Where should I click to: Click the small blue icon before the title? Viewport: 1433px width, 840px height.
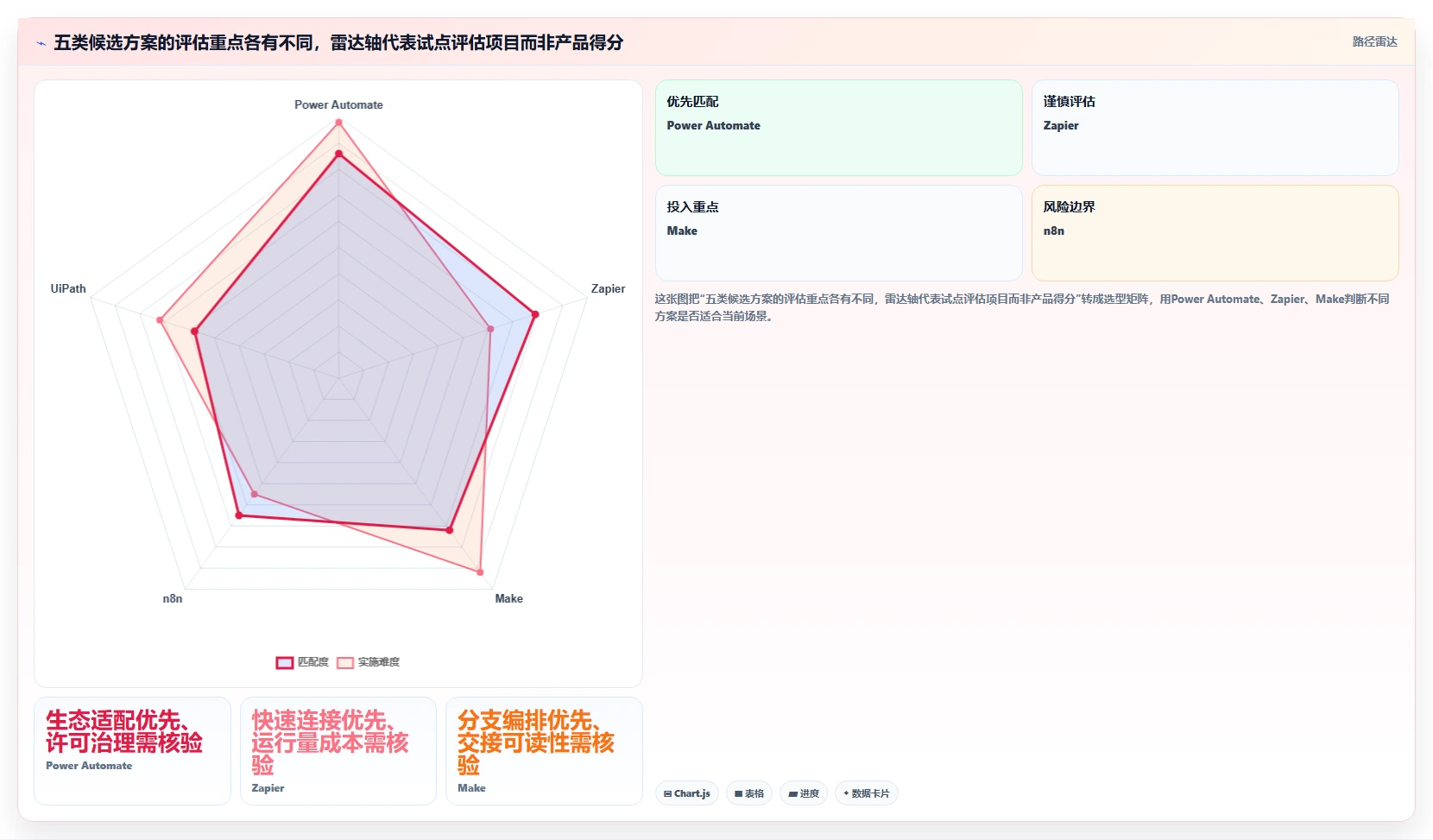point(41,43)
